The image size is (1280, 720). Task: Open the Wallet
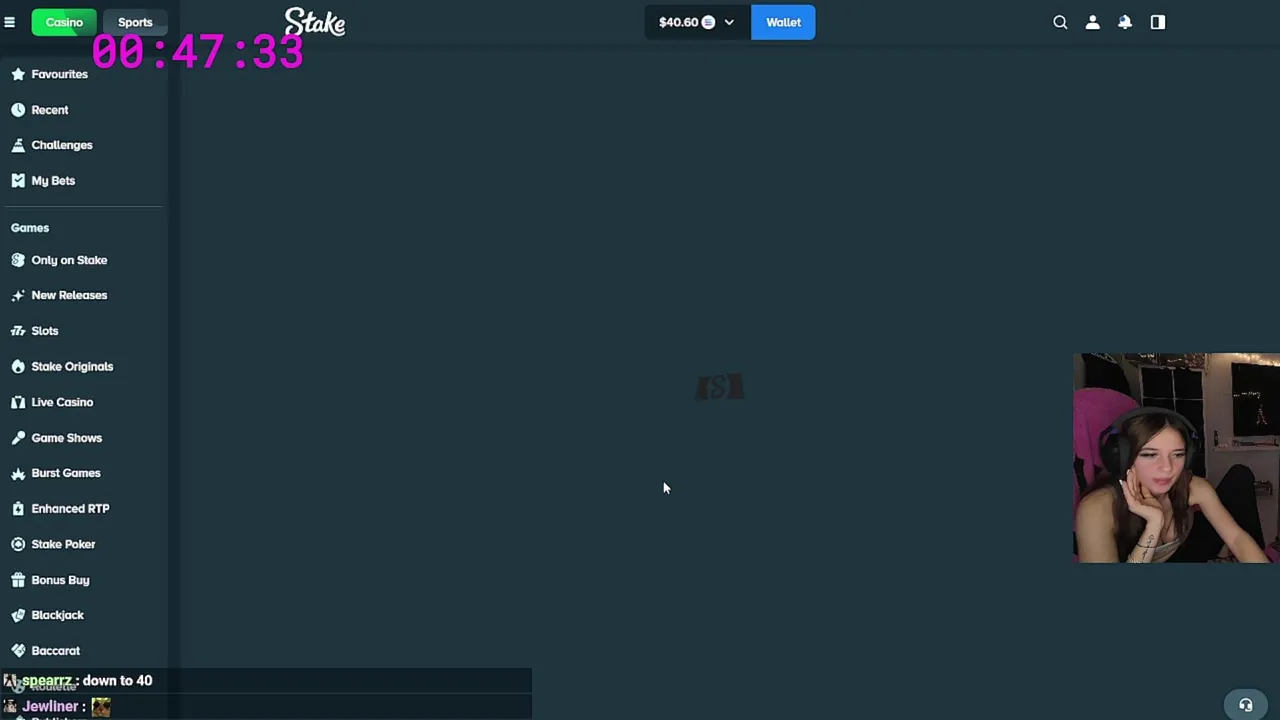tap(783, 22)
